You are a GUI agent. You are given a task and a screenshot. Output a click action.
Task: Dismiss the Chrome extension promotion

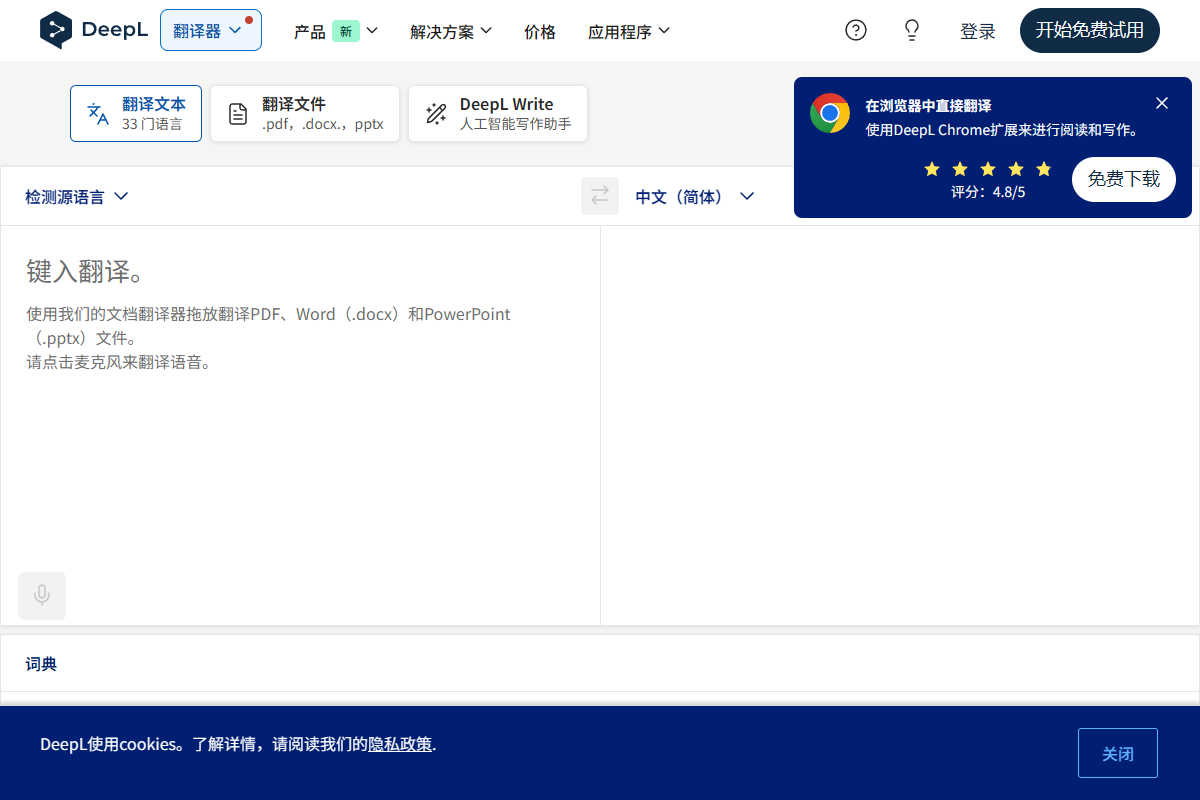1161,102
